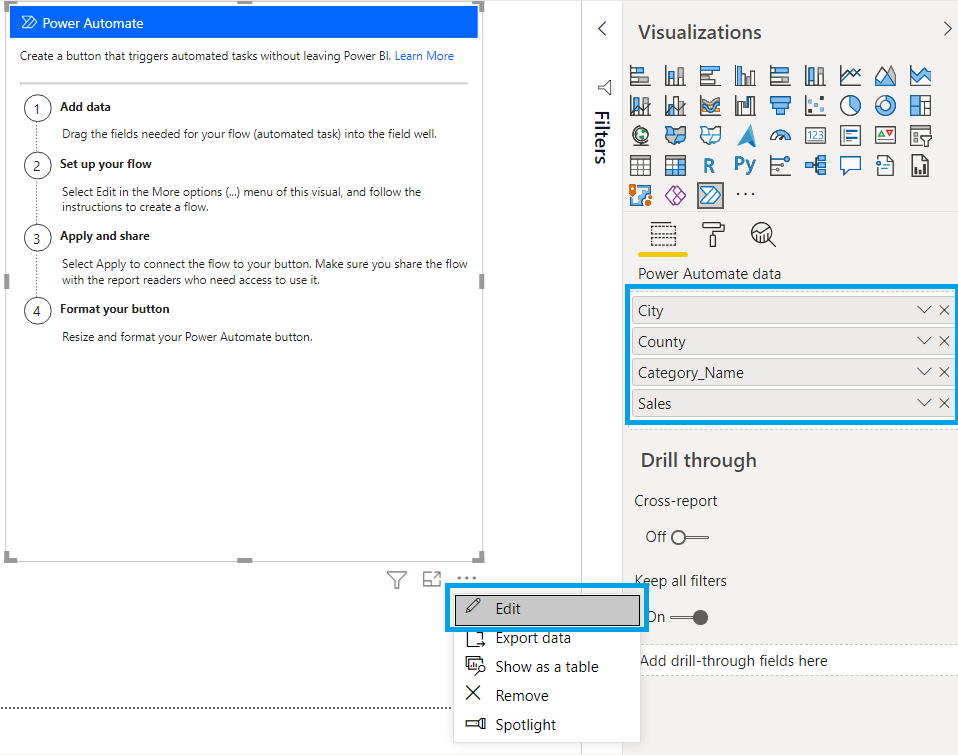Image resolution: width=958 pixels, height=755 pixels.
Task: Select the scatter chart visual
Action: (815, 106)
